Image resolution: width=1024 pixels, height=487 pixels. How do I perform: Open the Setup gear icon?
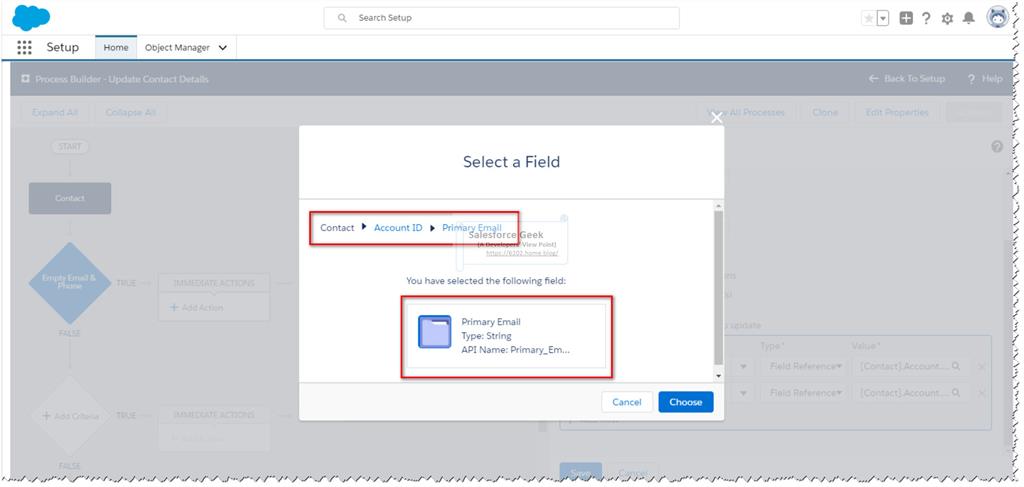pos(947,19)
